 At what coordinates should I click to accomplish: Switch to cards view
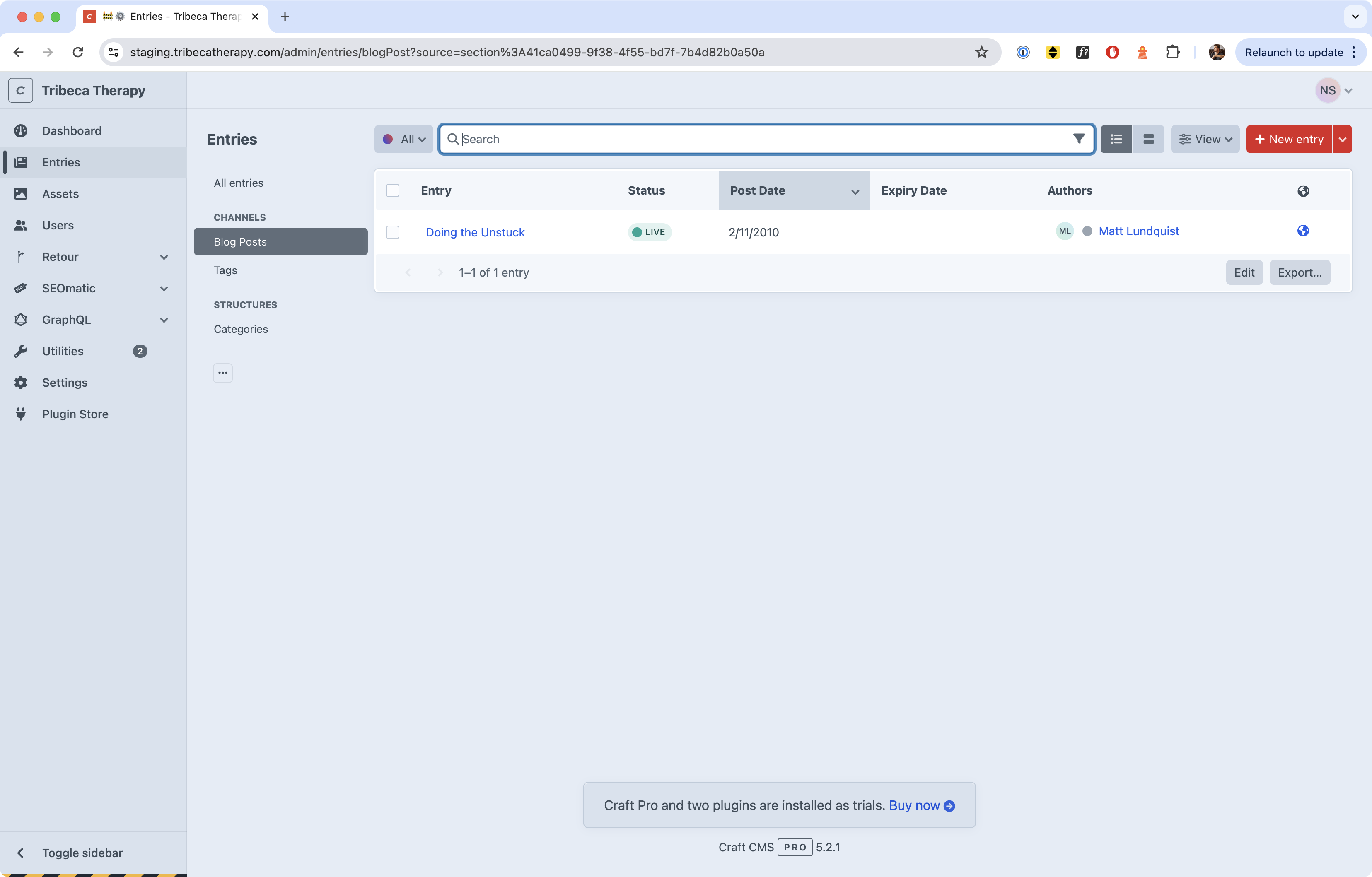click(1149, 139)
